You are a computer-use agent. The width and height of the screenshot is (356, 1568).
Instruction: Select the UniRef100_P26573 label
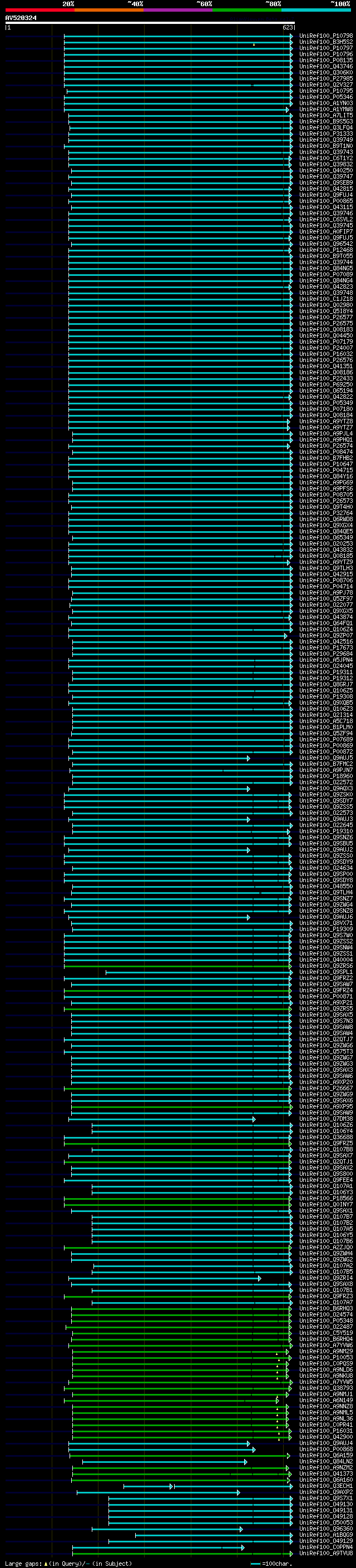pyautogui.click(x=326, y=501)
